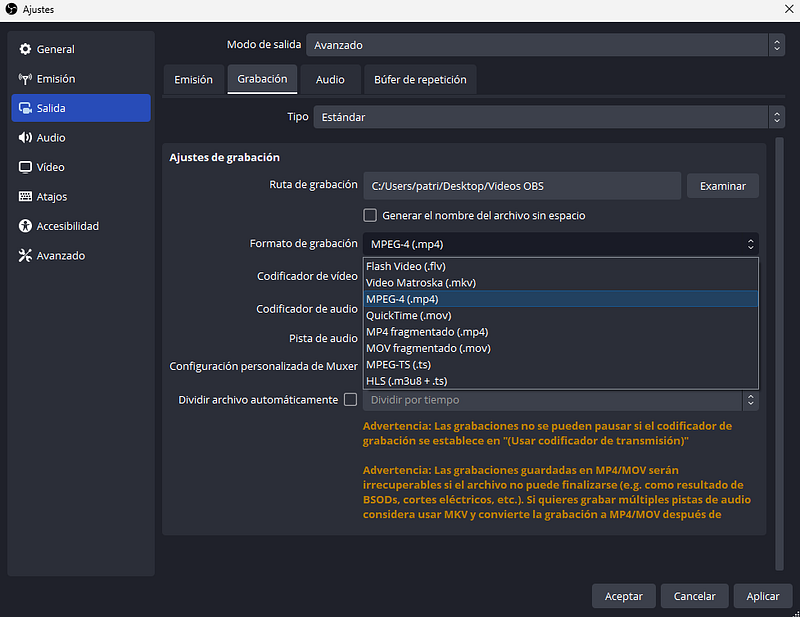800x617 pixels.
Task: Toggle Dividir archivo automáticamente checkbox
Action: pos(351,400)
